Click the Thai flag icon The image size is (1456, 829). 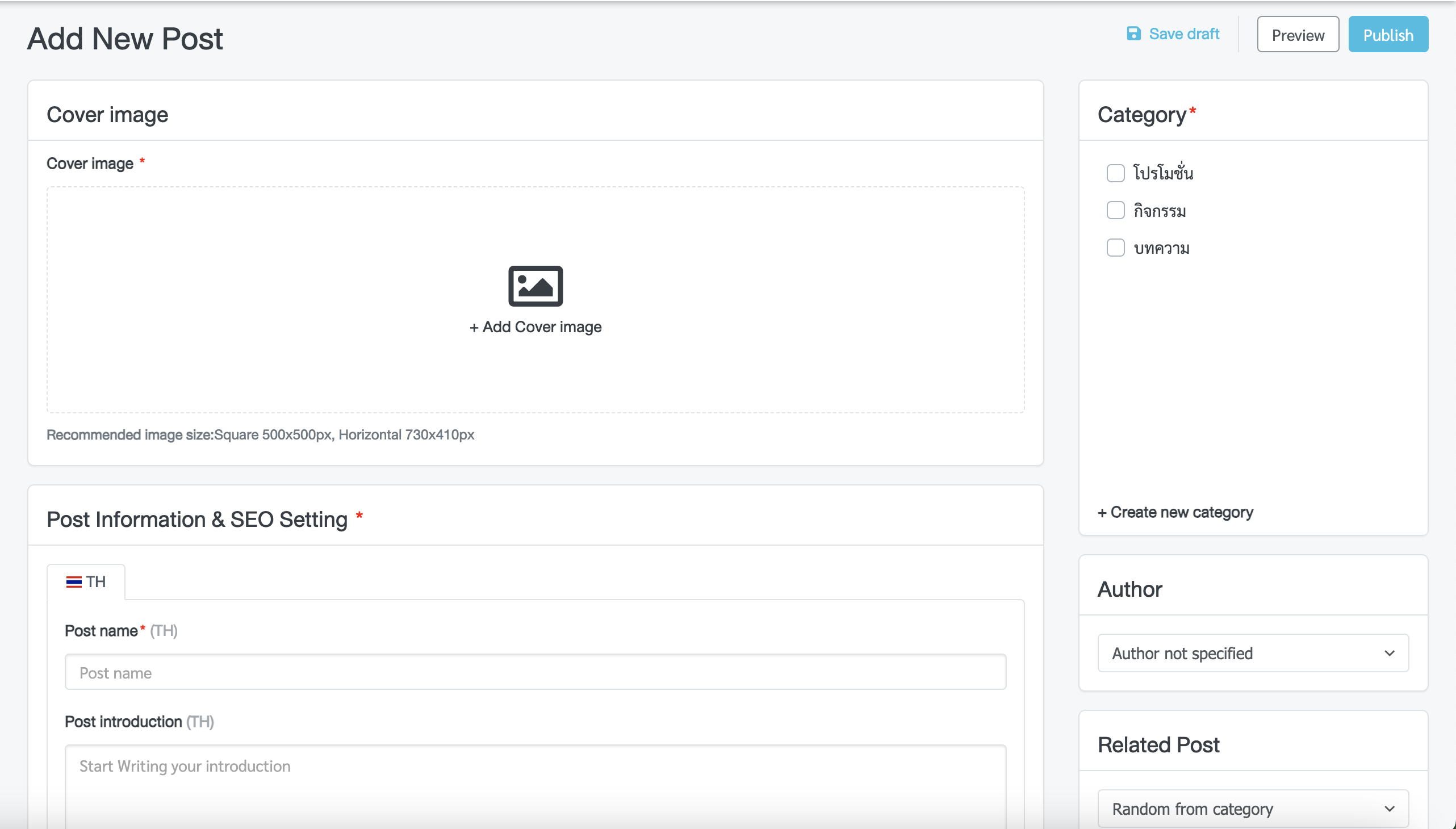[74, 582]
